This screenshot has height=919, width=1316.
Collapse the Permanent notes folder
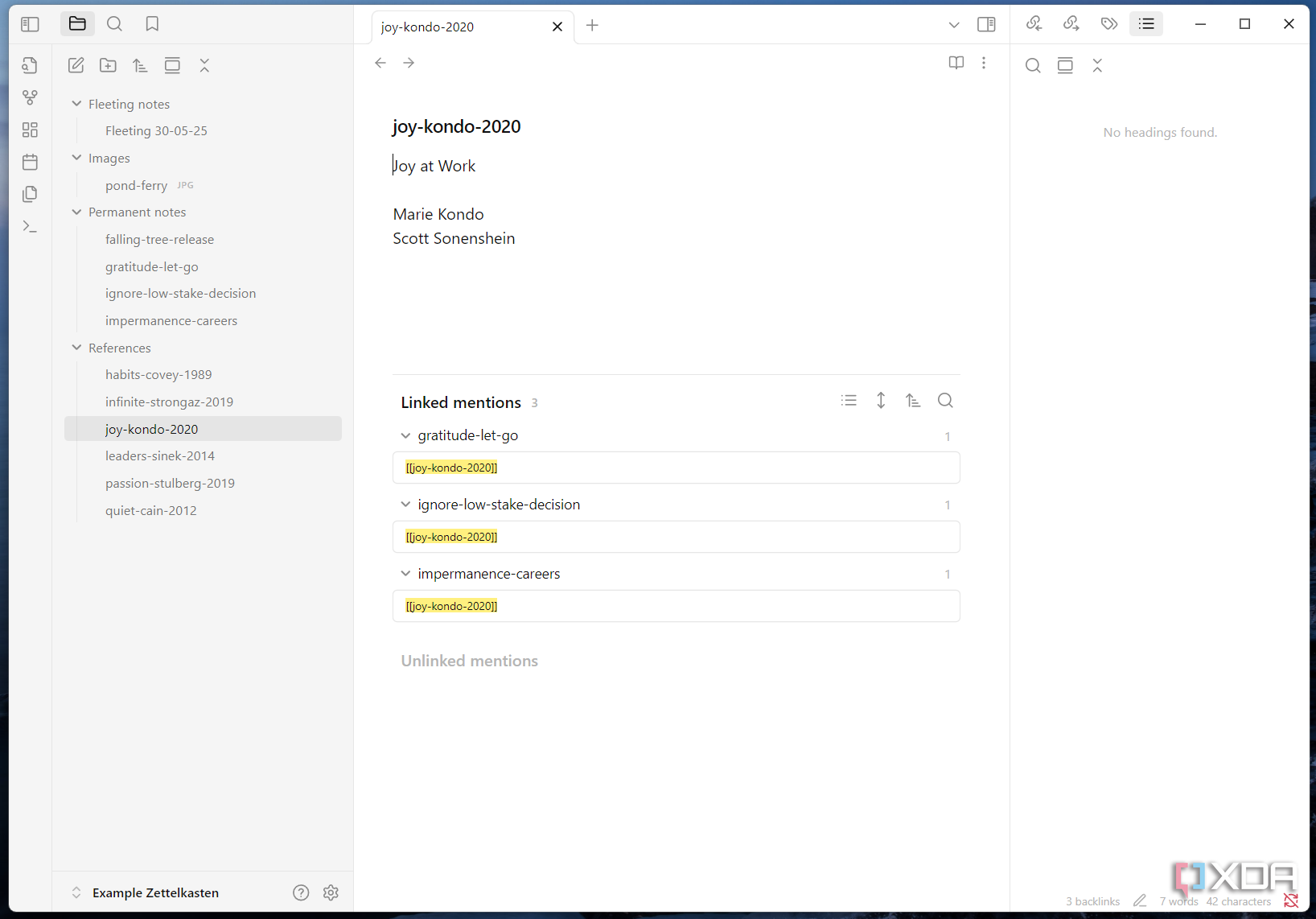(76, 212)
